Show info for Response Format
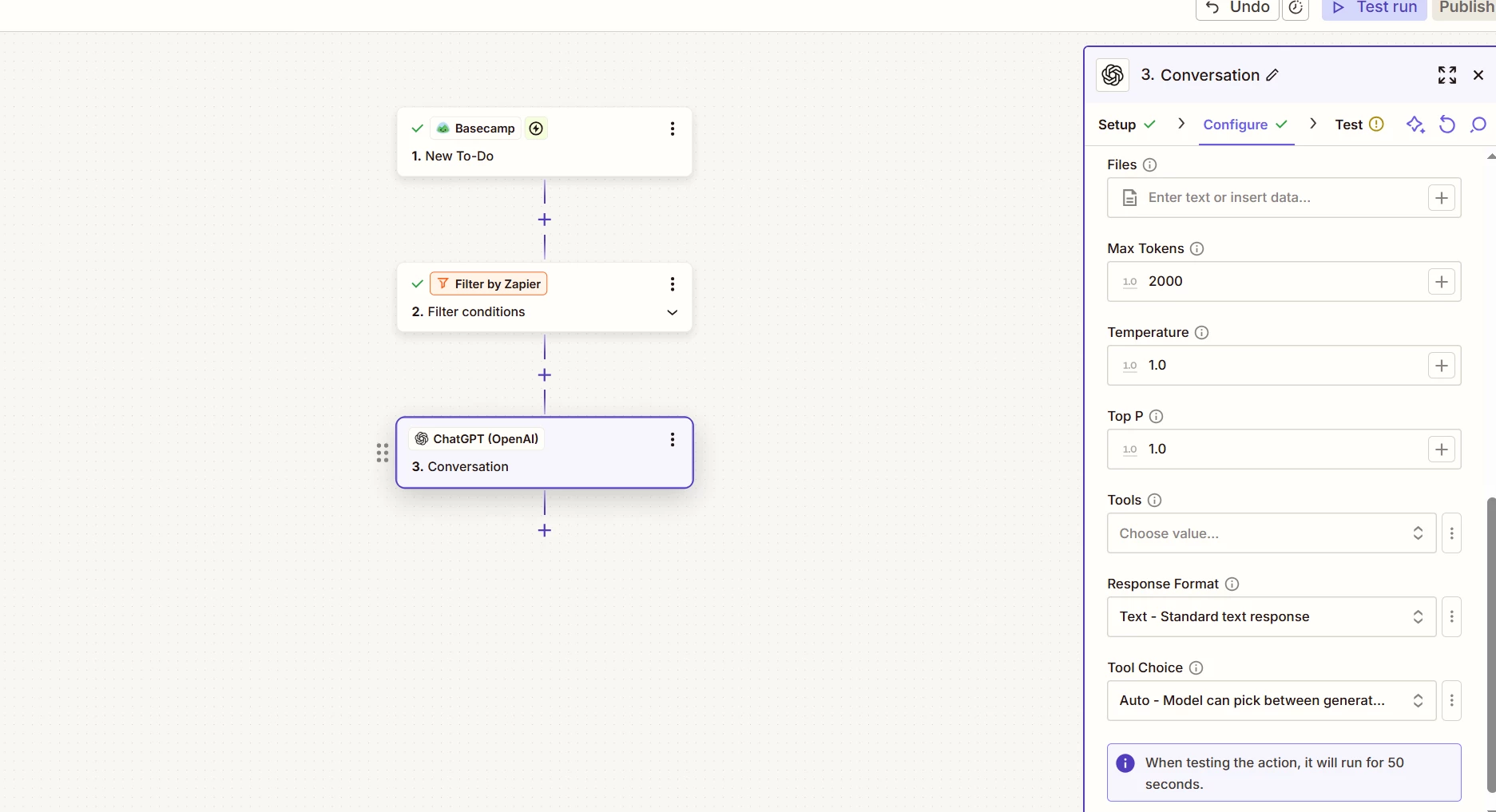The width and height of the screenshot is (1496, 812). [1232, 584]
